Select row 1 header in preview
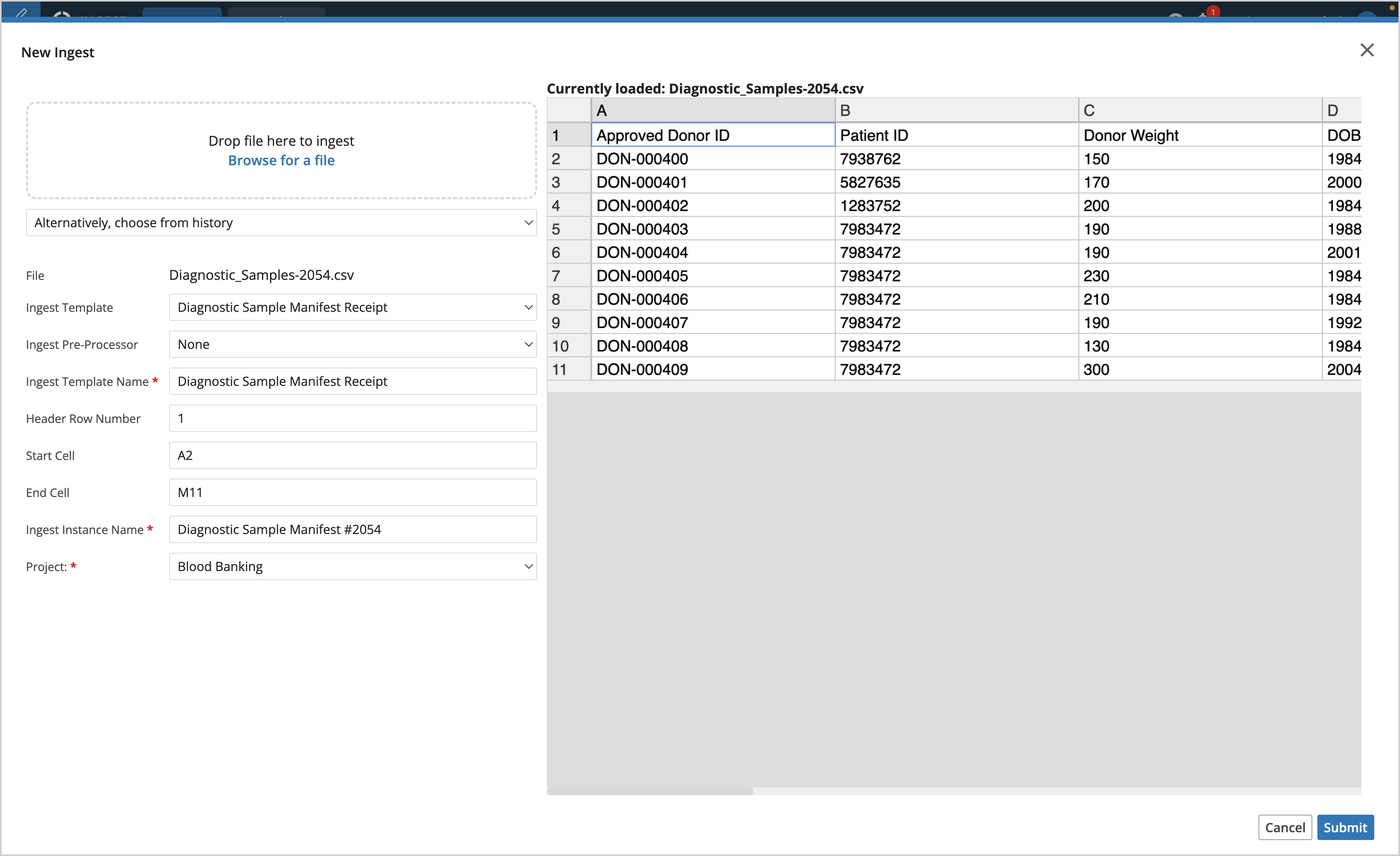 (569, 135)
